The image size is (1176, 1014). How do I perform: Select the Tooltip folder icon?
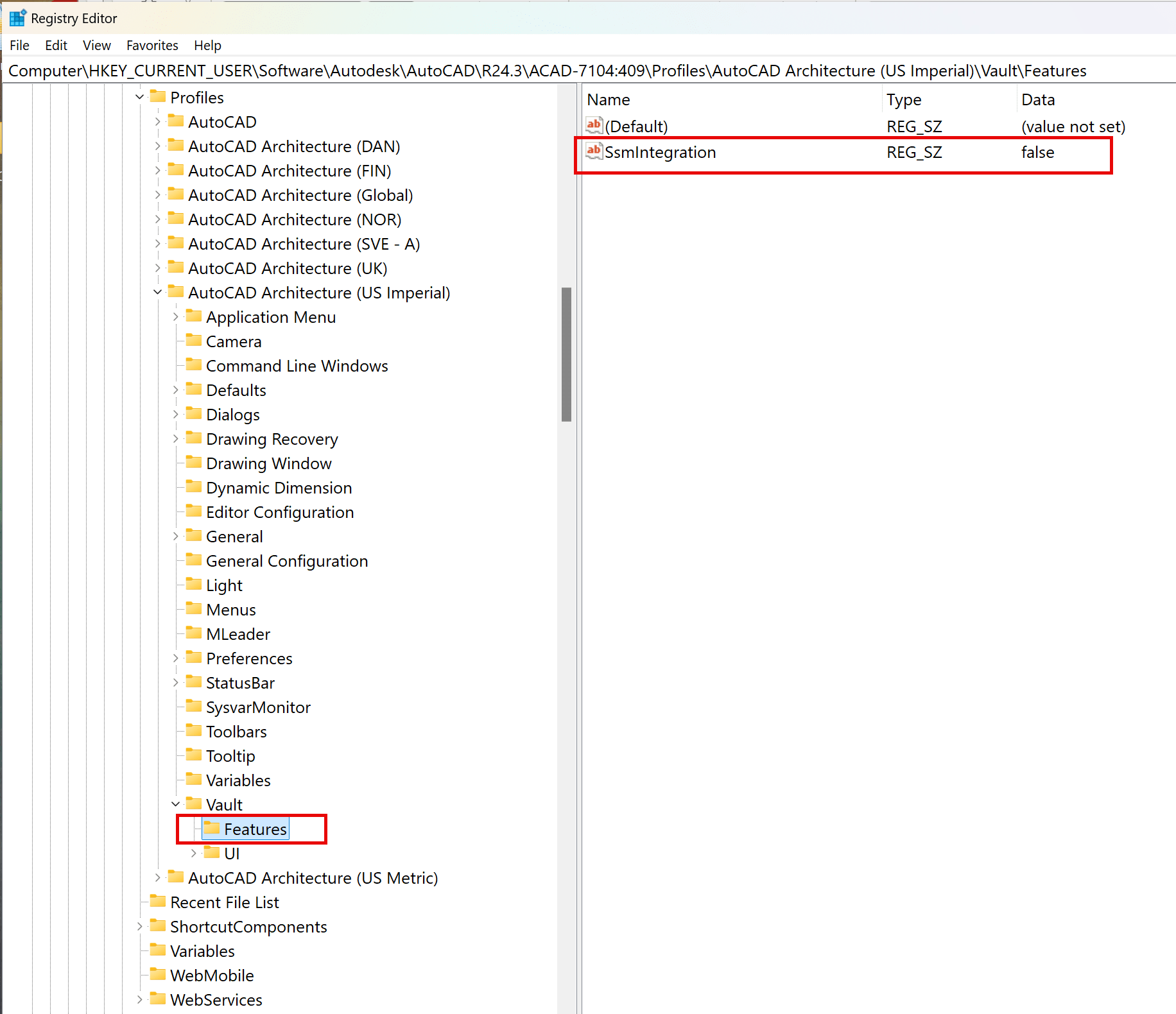tap(194, 755)
